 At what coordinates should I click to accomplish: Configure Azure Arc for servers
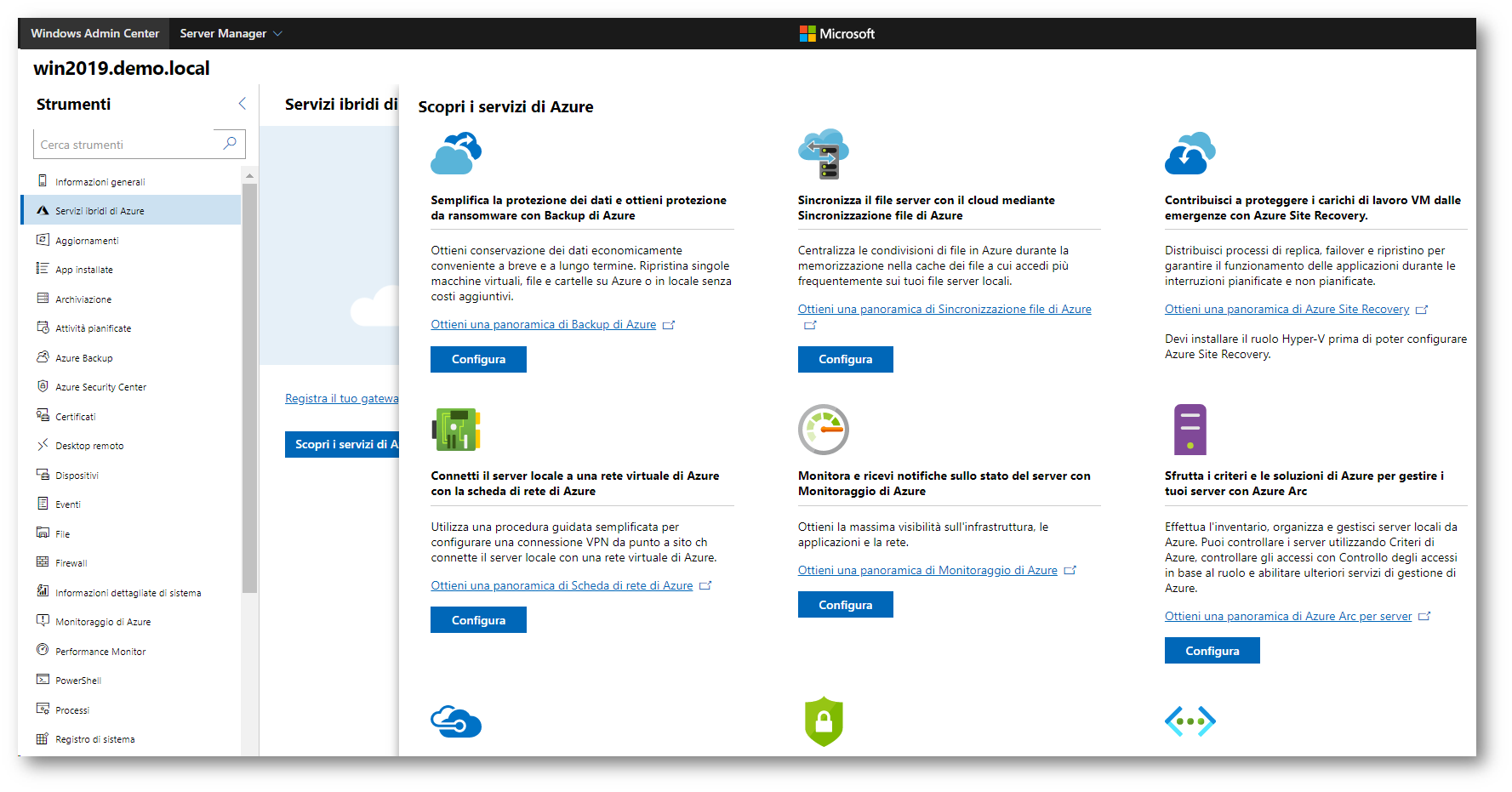[1212, 651]
